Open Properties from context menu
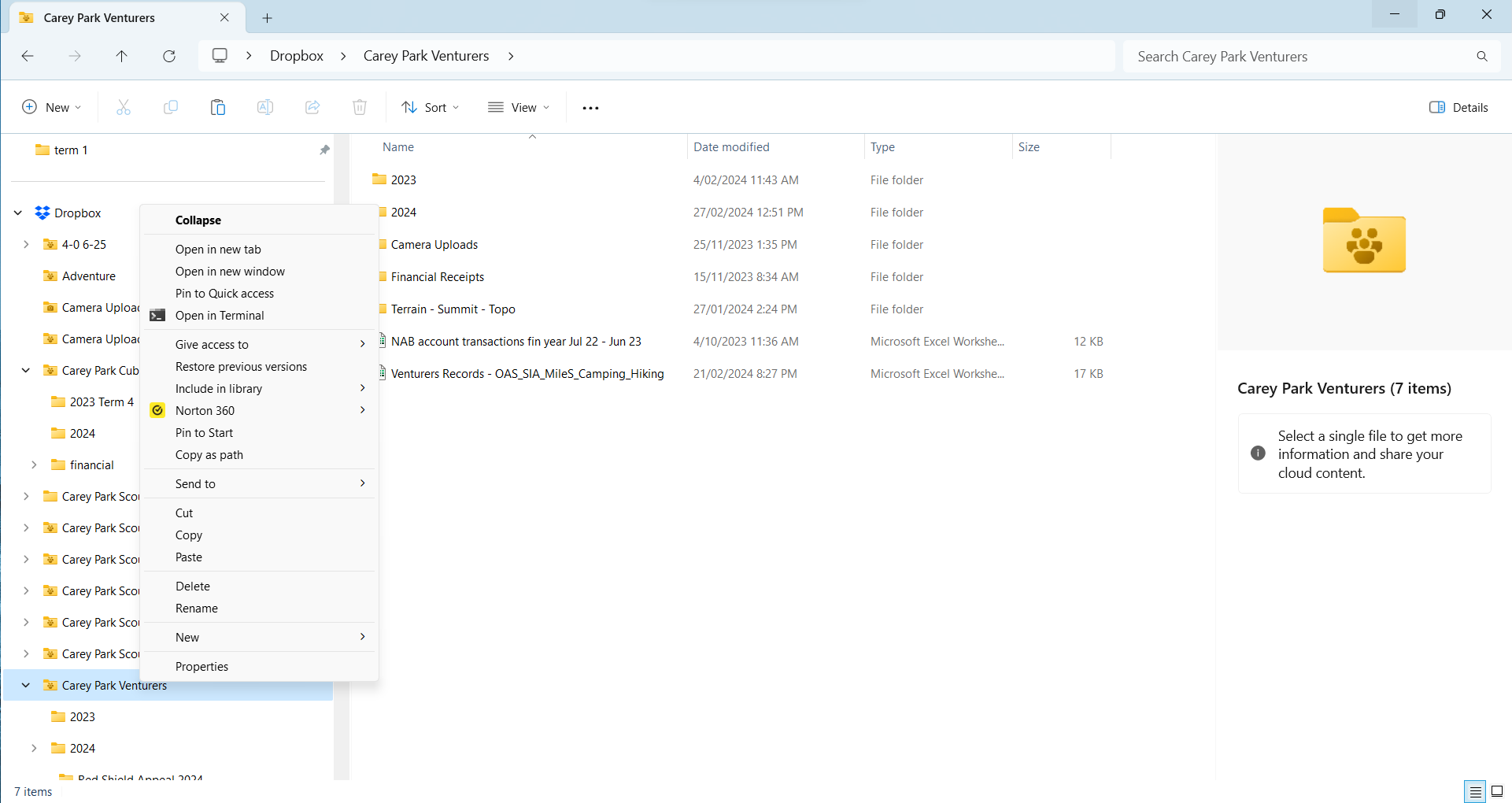Image resolution: width=1512 pixels, height=803 pixels. point(260,667)
